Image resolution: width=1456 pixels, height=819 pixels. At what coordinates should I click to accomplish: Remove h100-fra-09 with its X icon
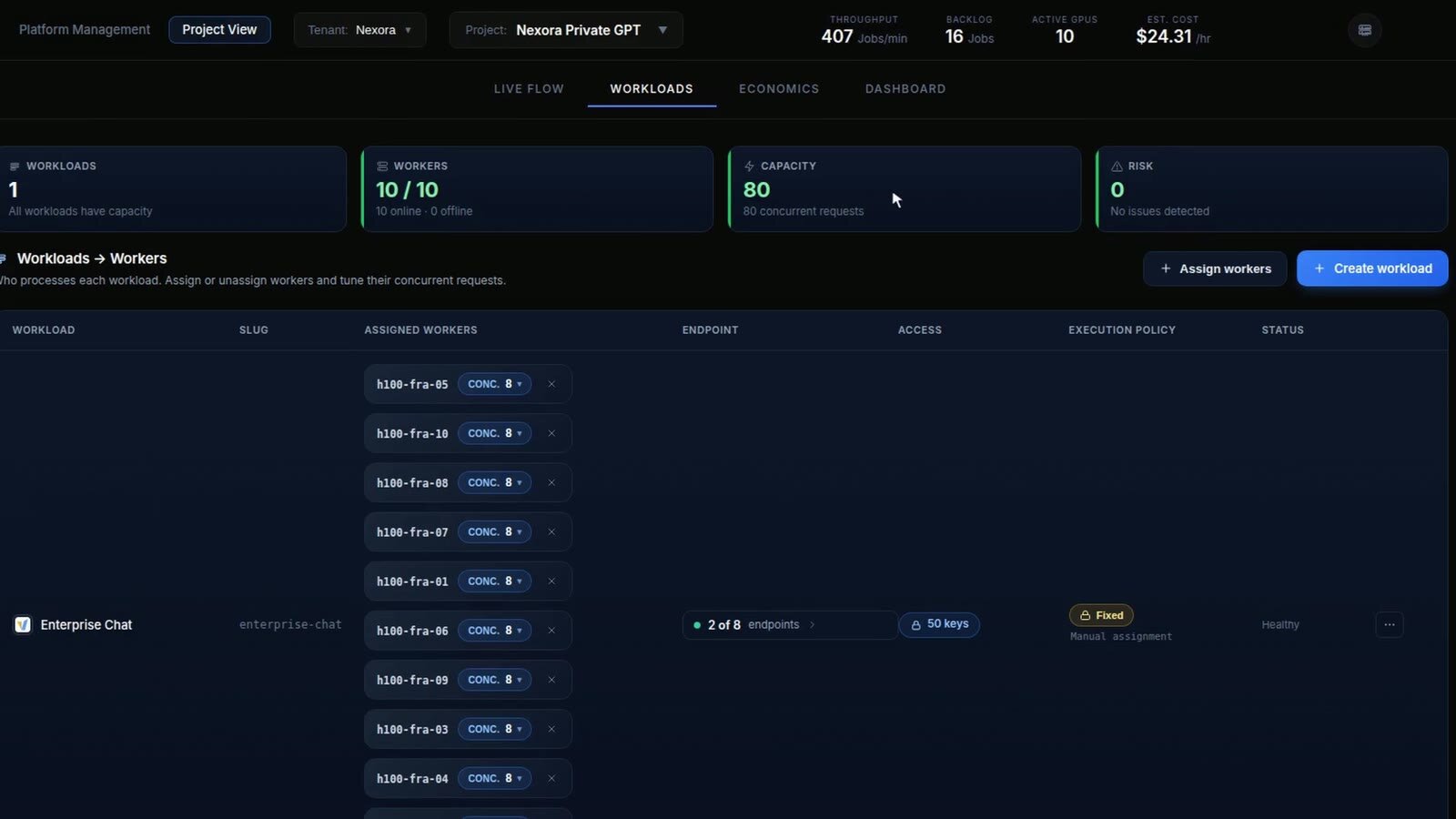(551, 680)
